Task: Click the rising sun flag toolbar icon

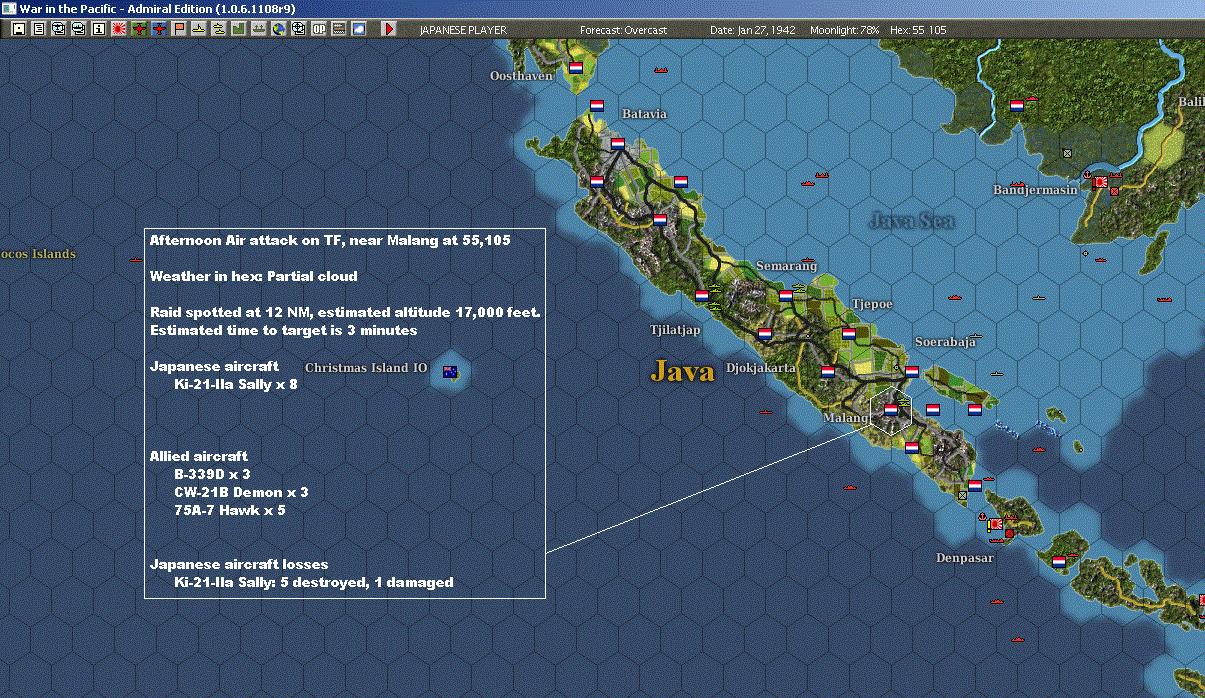Action: [119, 29]
